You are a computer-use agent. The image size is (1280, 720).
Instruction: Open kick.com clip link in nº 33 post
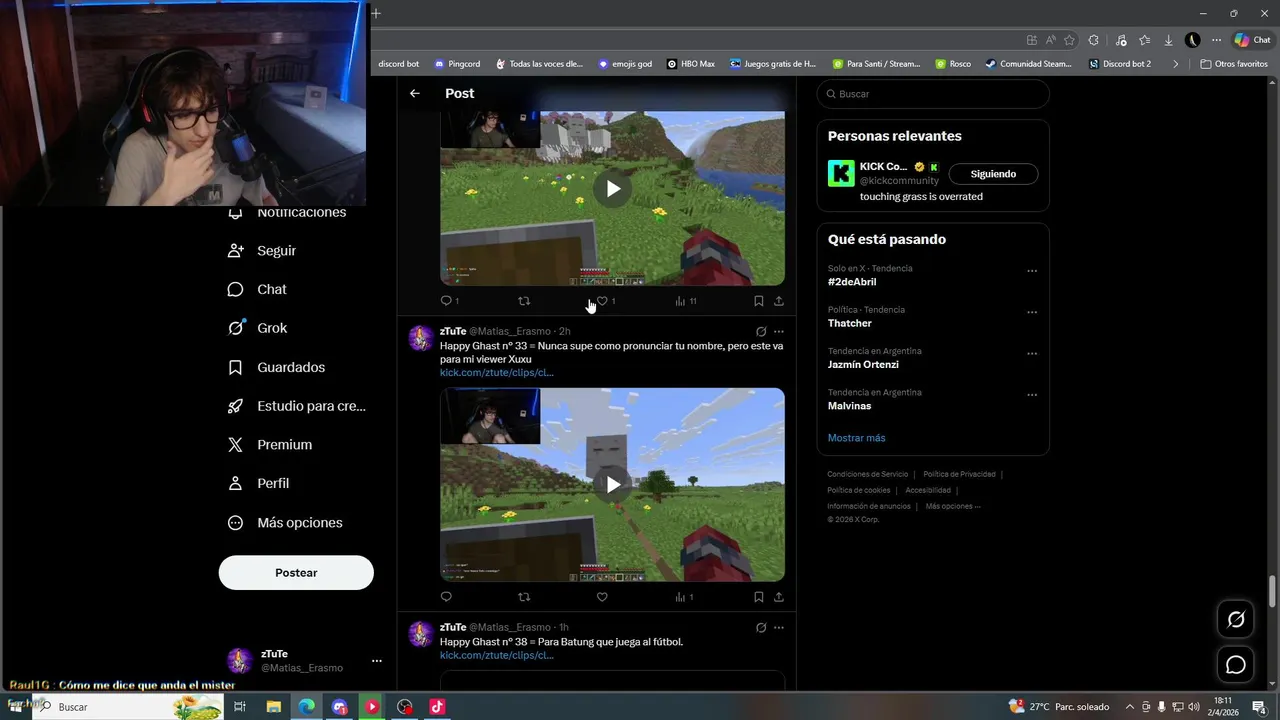[497, 373]
